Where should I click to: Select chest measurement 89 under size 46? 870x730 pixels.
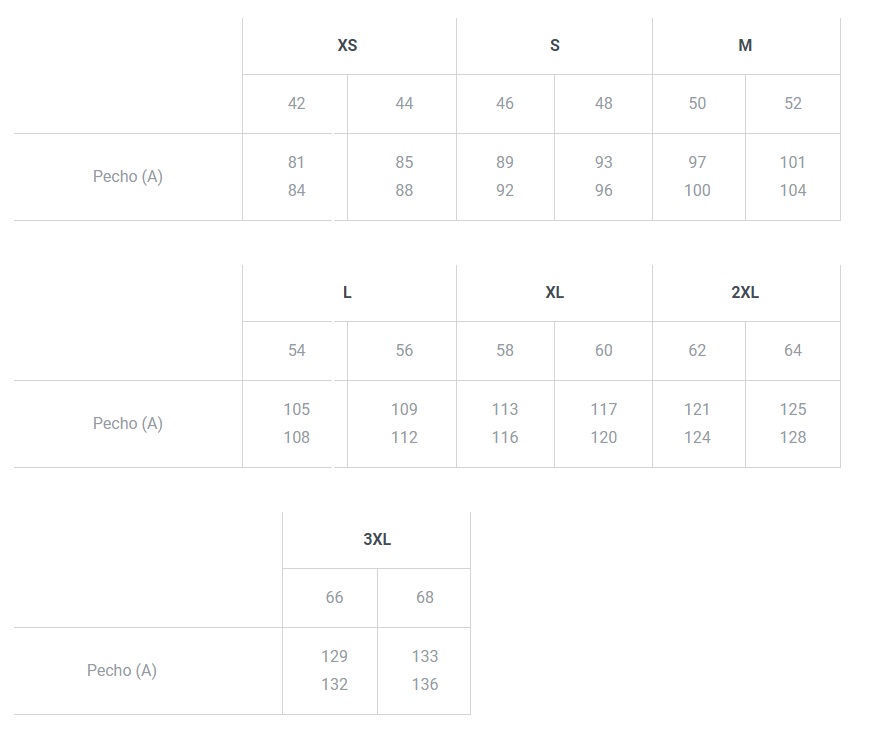(x=505, y=162)
